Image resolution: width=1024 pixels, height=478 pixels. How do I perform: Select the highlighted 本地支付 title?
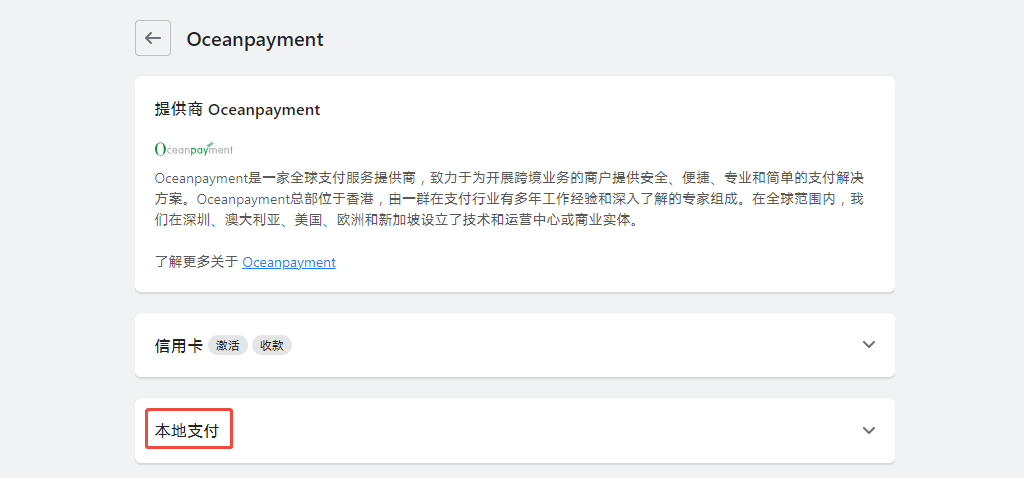tap(189, 430)
